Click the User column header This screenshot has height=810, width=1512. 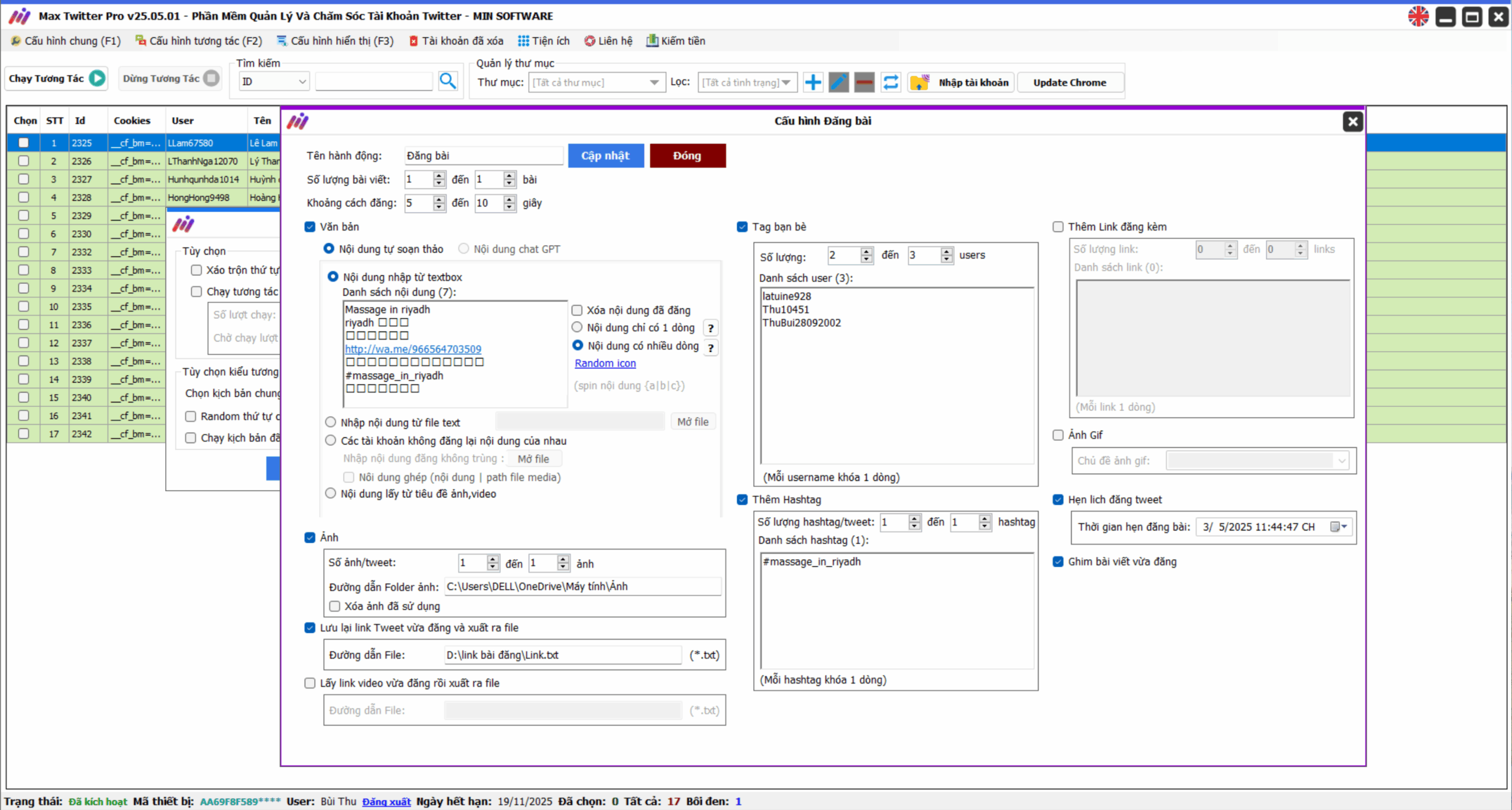point(183,120)
